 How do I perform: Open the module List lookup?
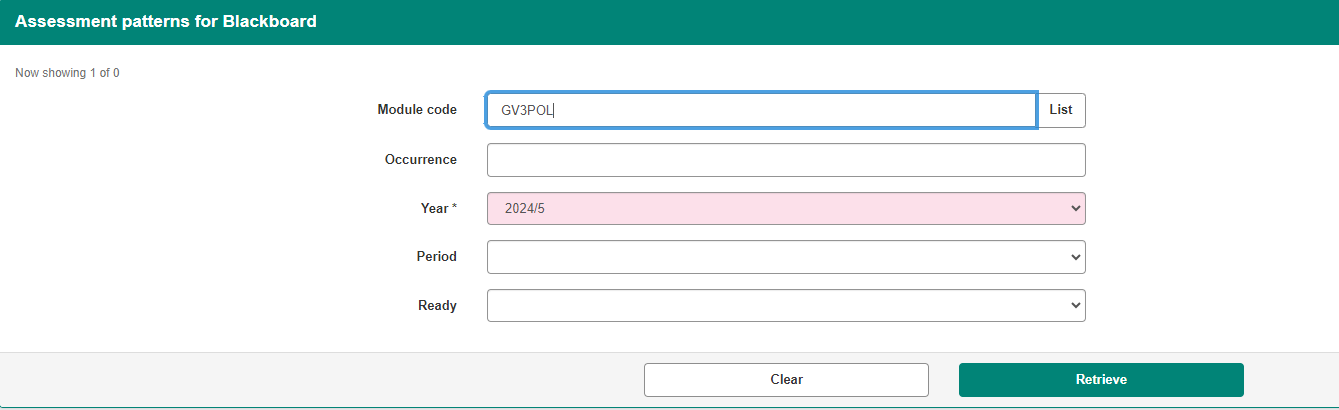pyautogui.click(x=1061, y=110)
